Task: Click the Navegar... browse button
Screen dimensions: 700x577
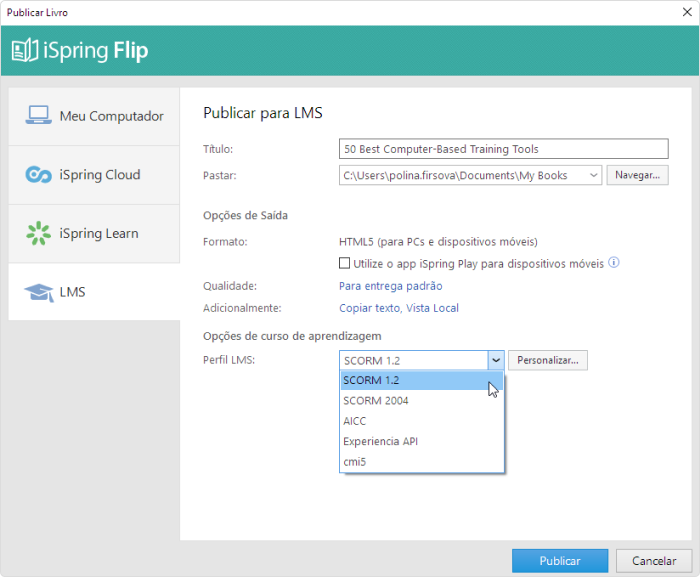Action: point(637,175)
